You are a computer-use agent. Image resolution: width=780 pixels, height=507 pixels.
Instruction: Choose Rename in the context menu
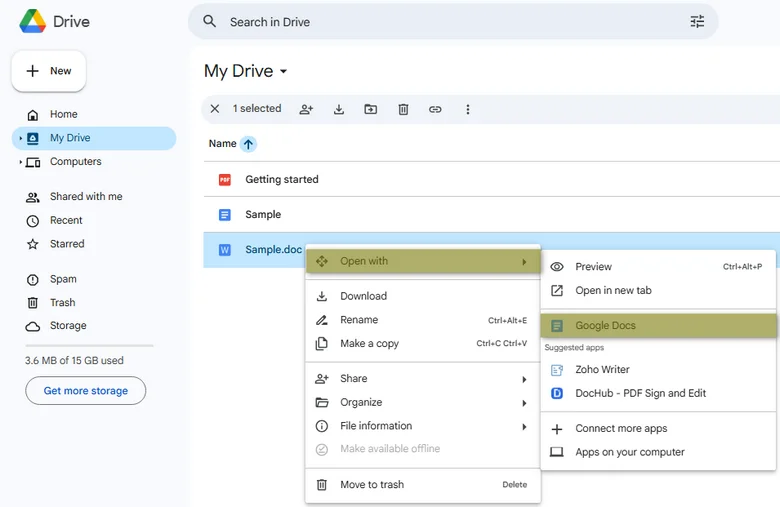[x=422, y=320]
